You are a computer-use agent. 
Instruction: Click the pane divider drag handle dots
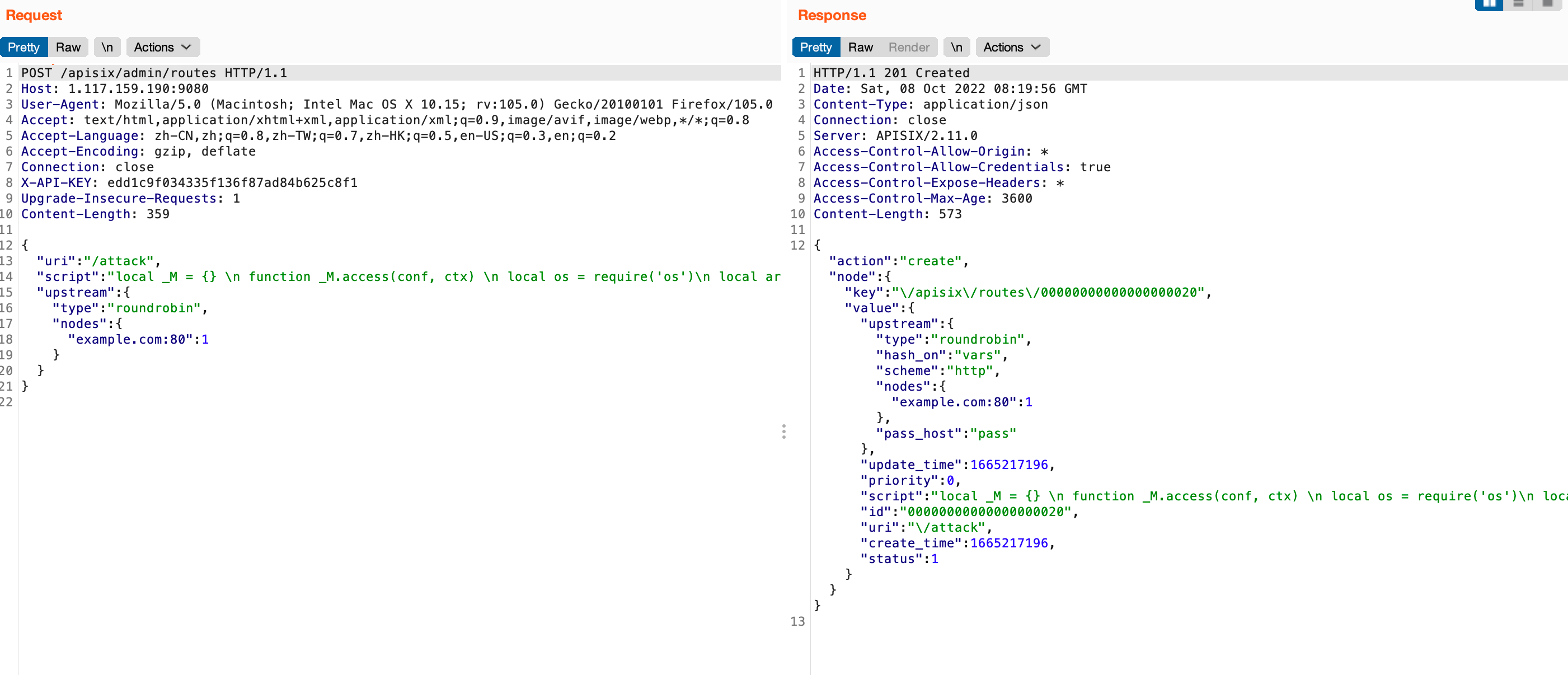(x=783, y=432)
